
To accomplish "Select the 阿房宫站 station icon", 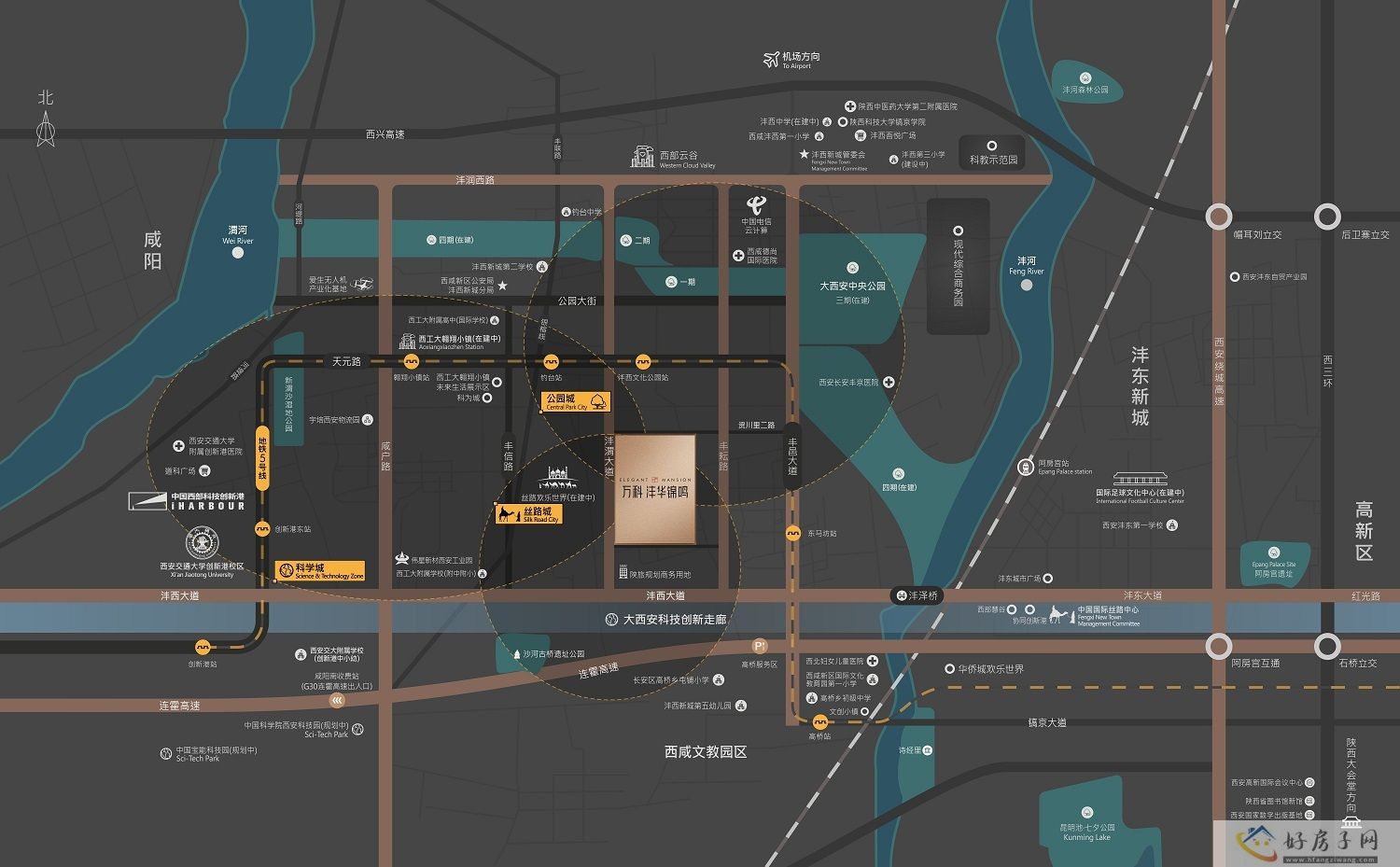I will pos(1027,467).
